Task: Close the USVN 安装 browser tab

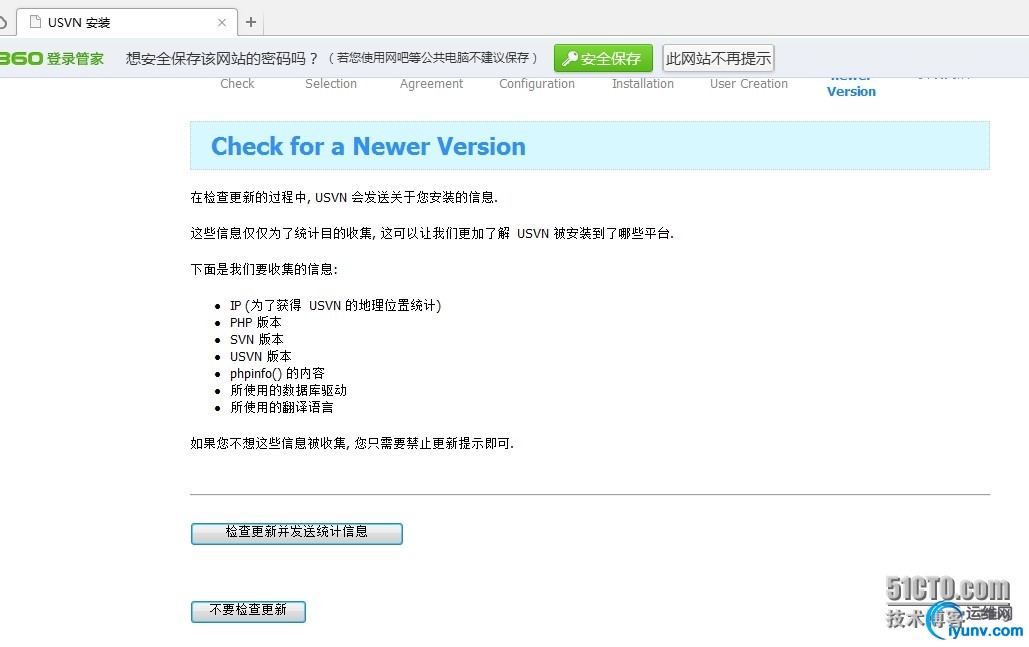Action: tap(222, 22)
